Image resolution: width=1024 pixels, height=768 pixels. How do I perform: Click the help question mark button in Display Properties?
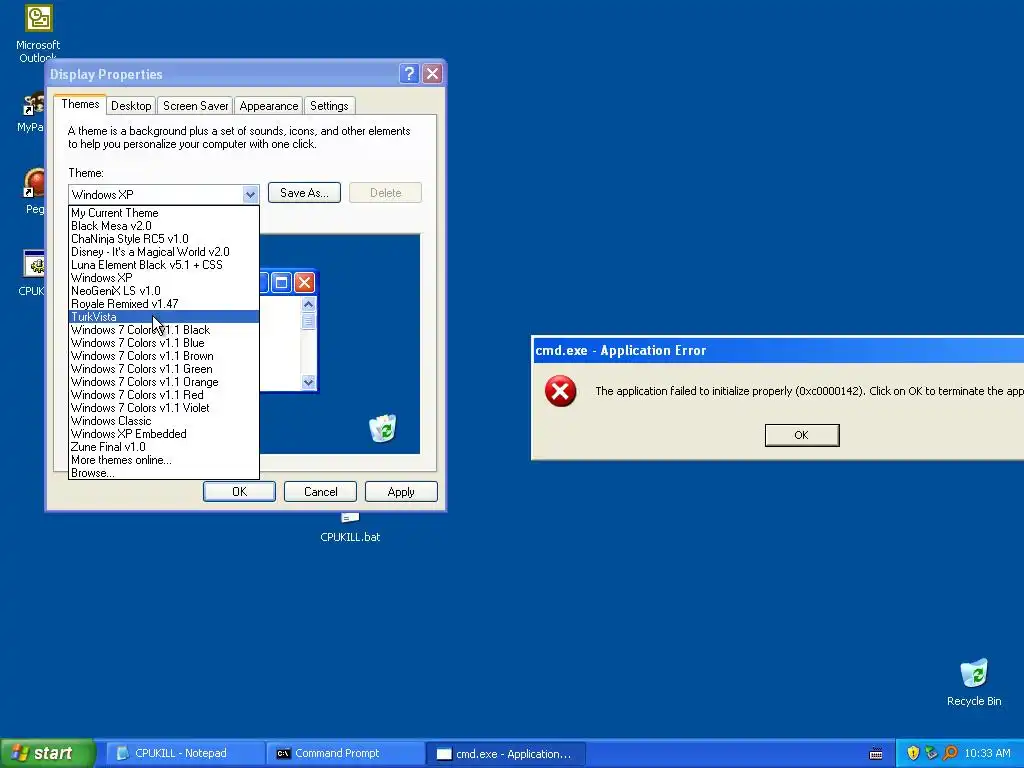point(409,73)
